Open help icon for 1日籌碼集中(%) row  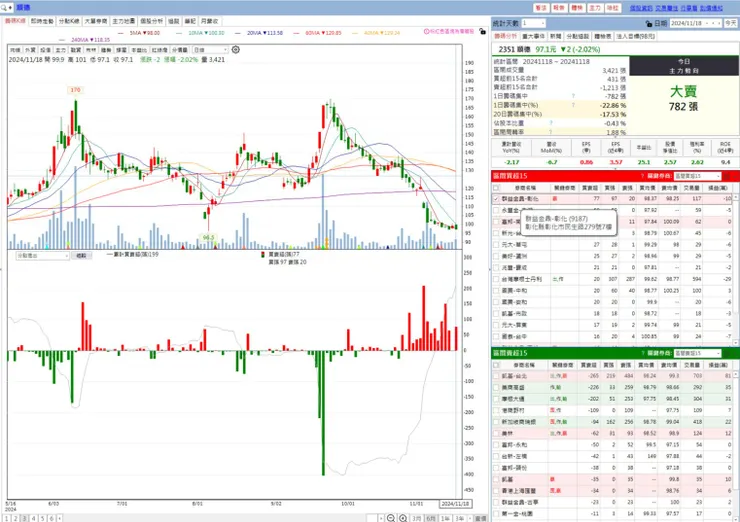pyautogui.click(x=573, y=105)
